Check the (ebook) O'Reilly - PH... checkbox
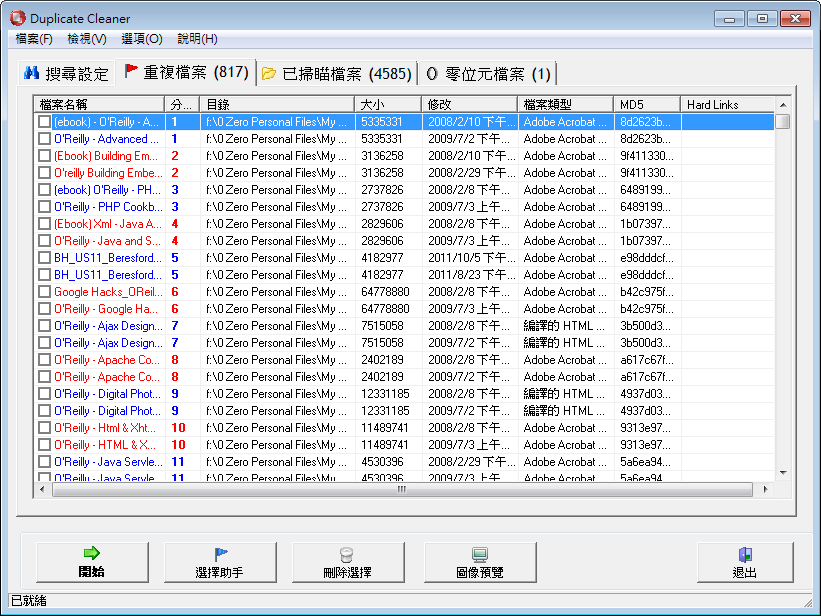Screen dimensions: 821x616 [x=45, y=190]
